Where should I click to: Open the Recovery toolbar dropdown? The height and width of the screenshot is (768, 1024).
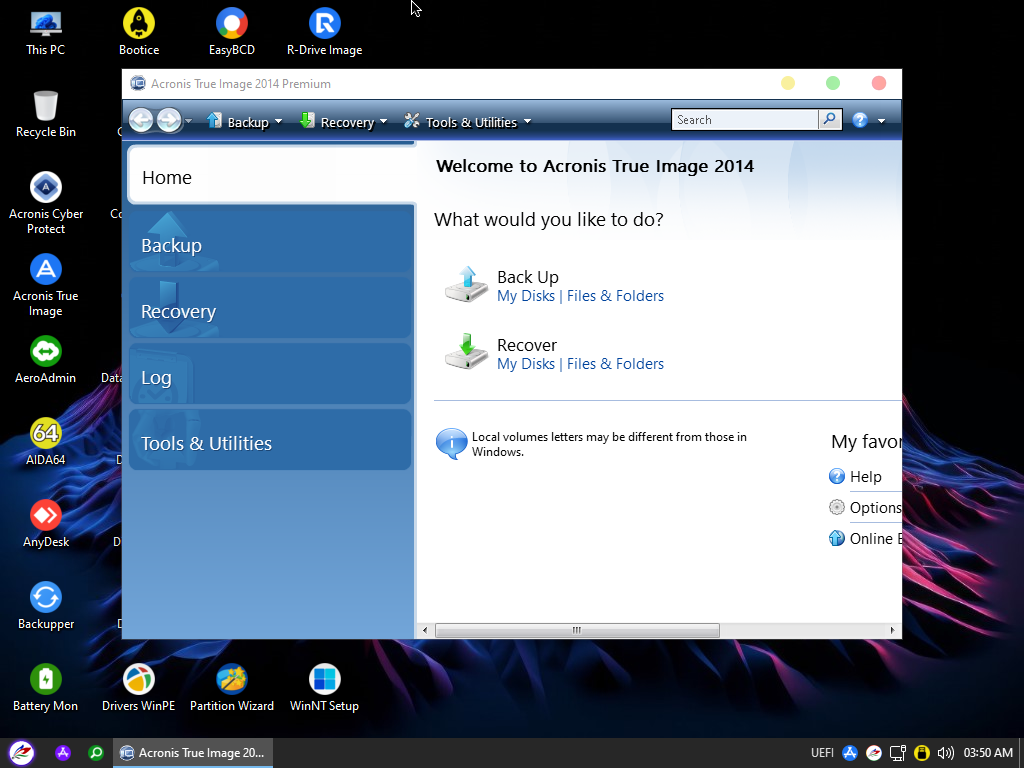344,121
